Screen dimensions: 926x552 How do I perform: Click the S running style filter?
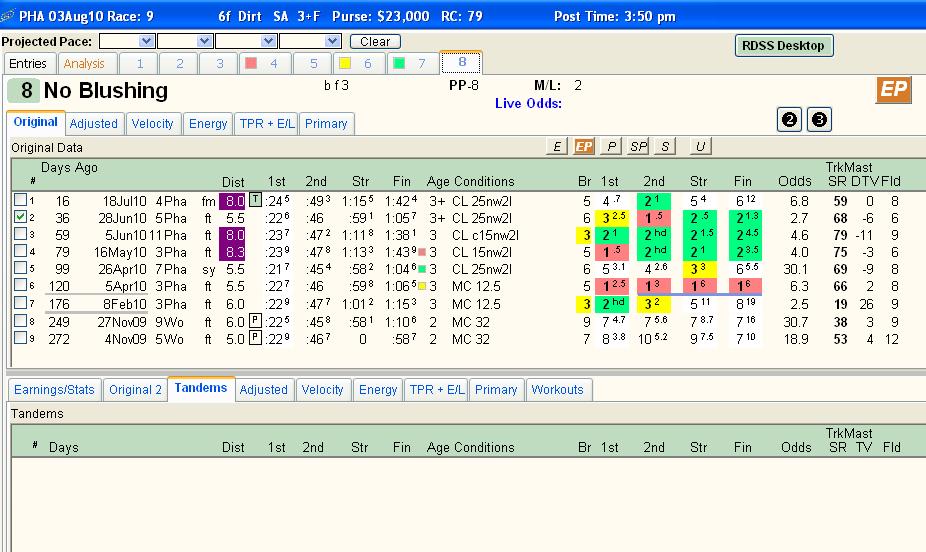665,146
